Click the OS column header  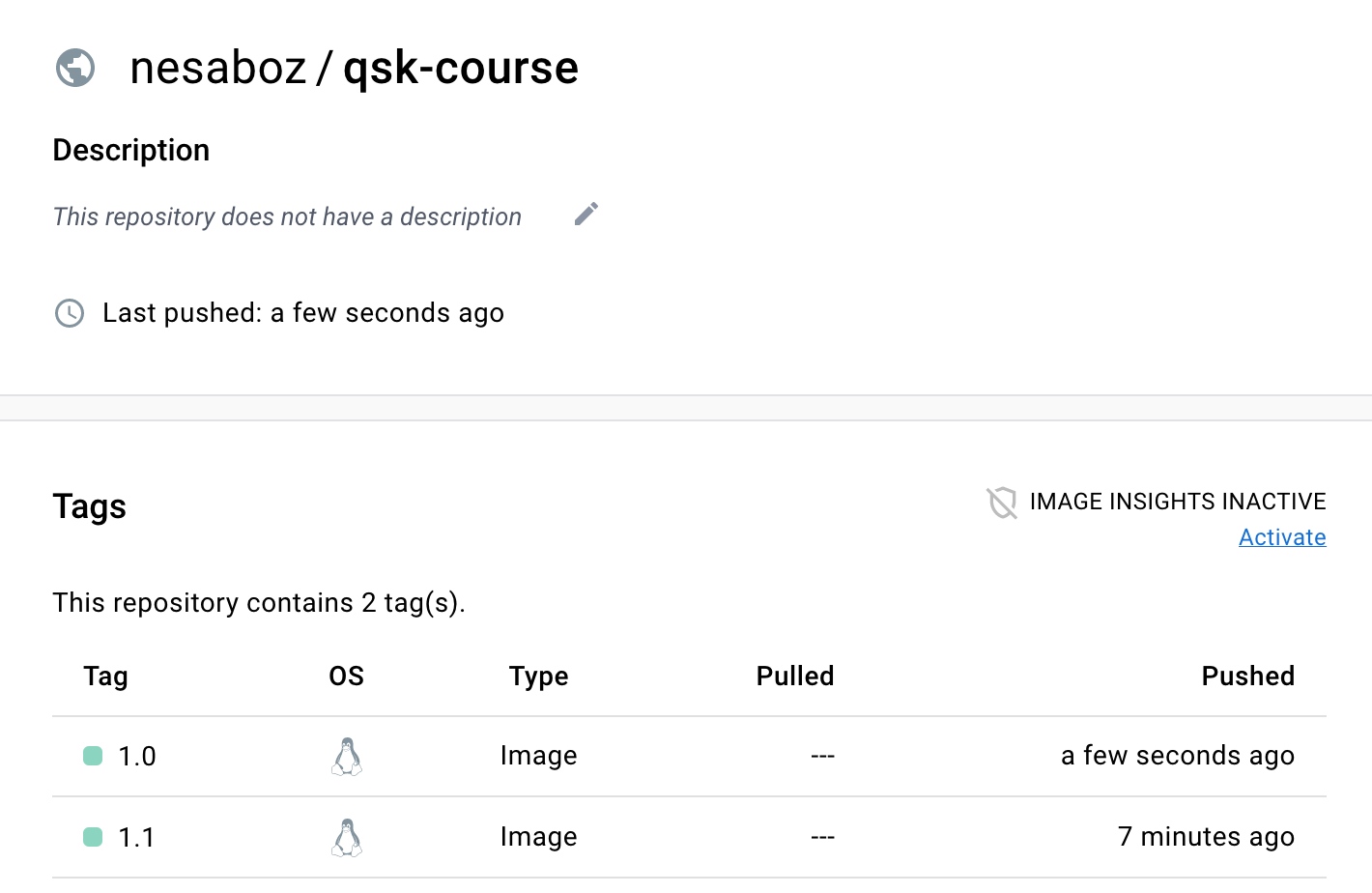pyautogui.click(x=347, y=677)
